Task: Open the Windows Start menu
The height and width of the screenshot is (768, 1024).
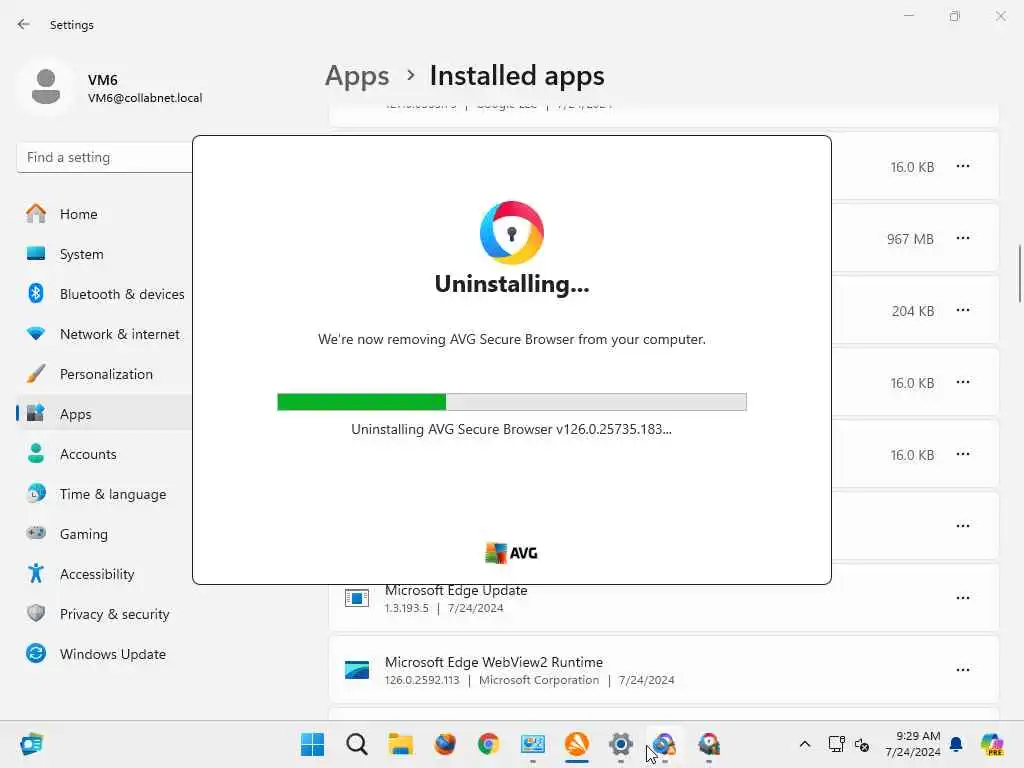Action: coord(312,744)
